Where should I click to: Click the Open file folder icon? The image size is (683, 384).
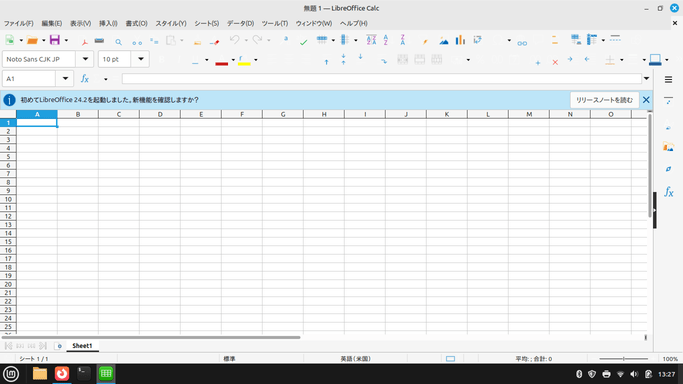pos(32,40)
